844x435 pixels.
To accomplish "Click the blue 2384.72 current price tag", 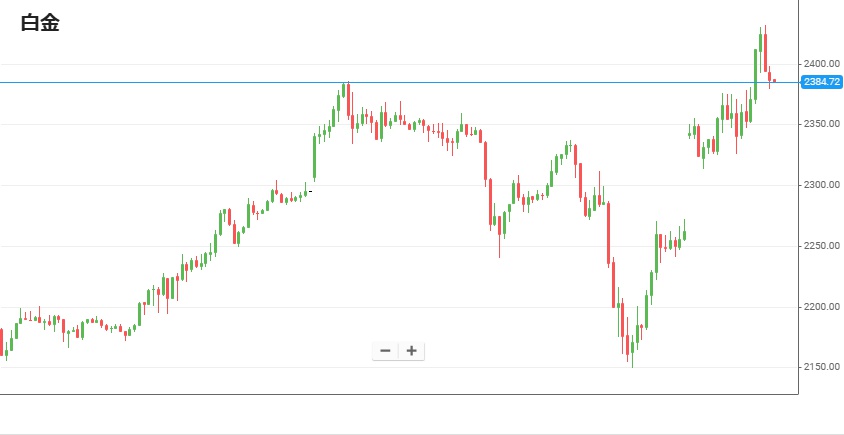I will point(821,82).
